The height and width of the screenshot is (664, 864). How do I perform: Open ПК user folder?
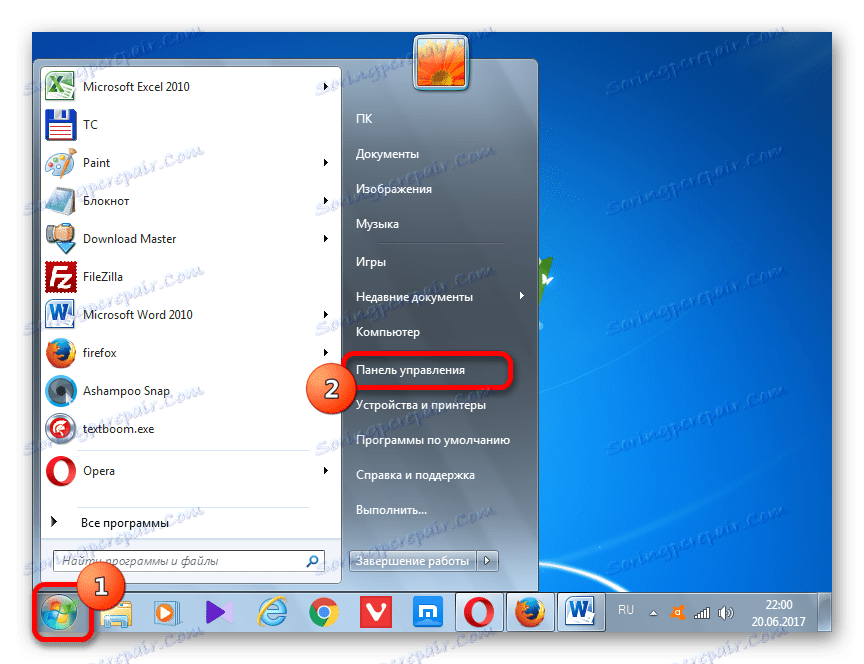point(364,118)
